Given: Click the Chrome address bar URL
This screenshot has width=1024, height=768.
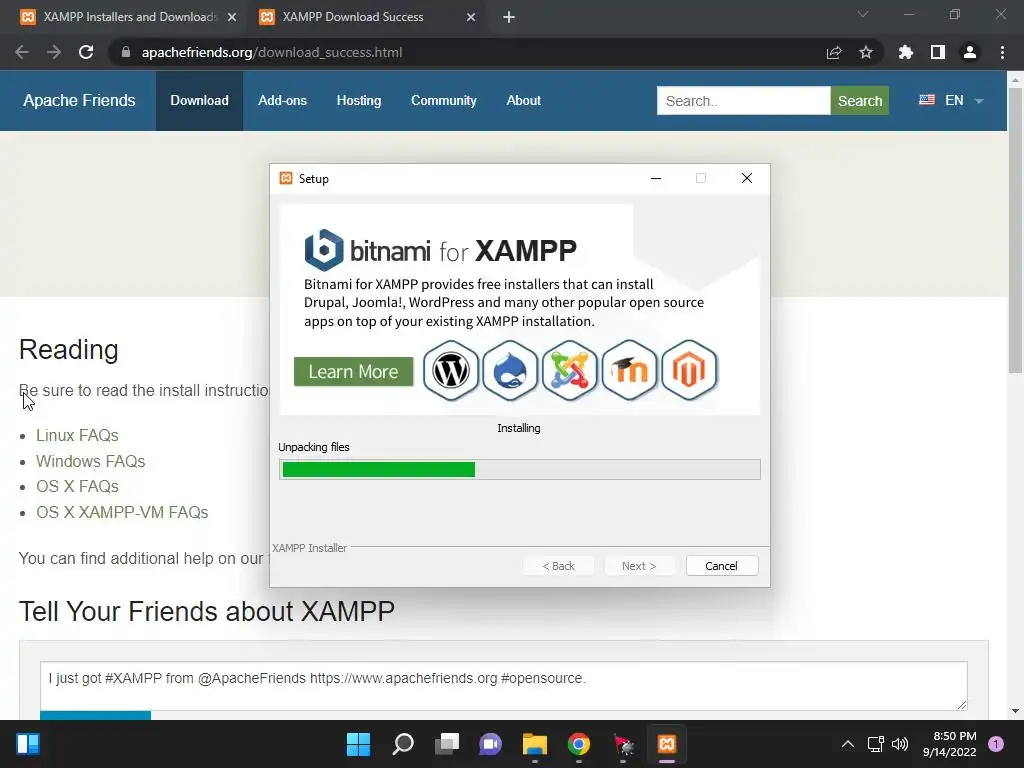Looking at the screenshot, I should click(272, 52).
